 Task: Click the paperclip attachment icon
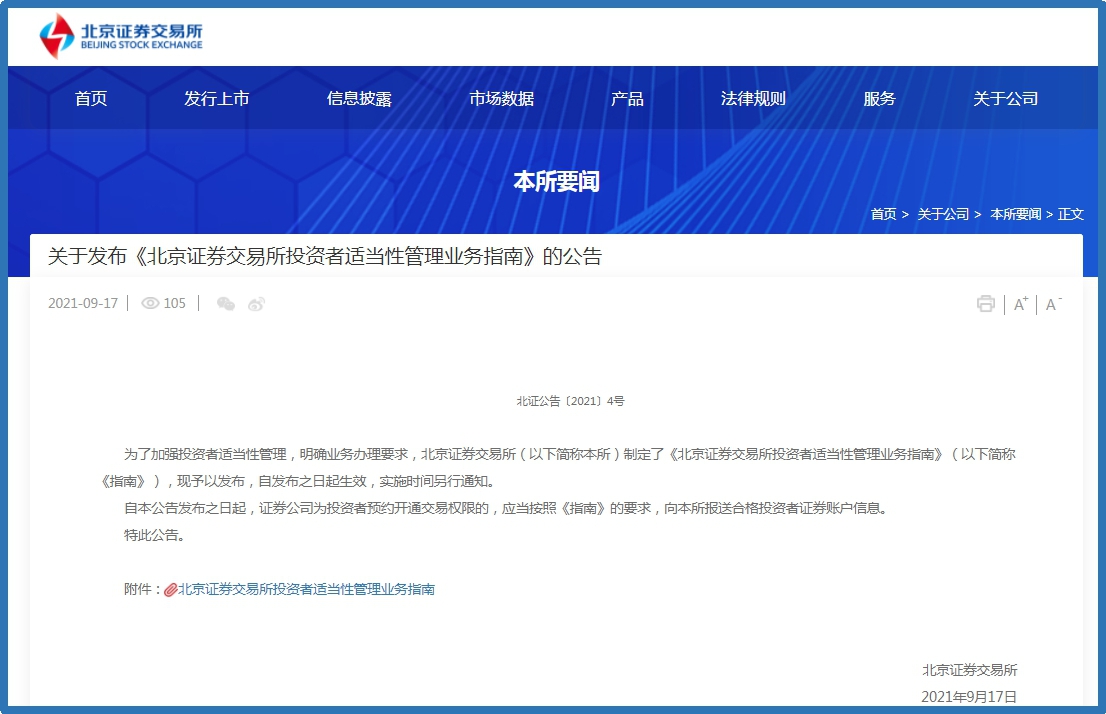pos(170,590)
